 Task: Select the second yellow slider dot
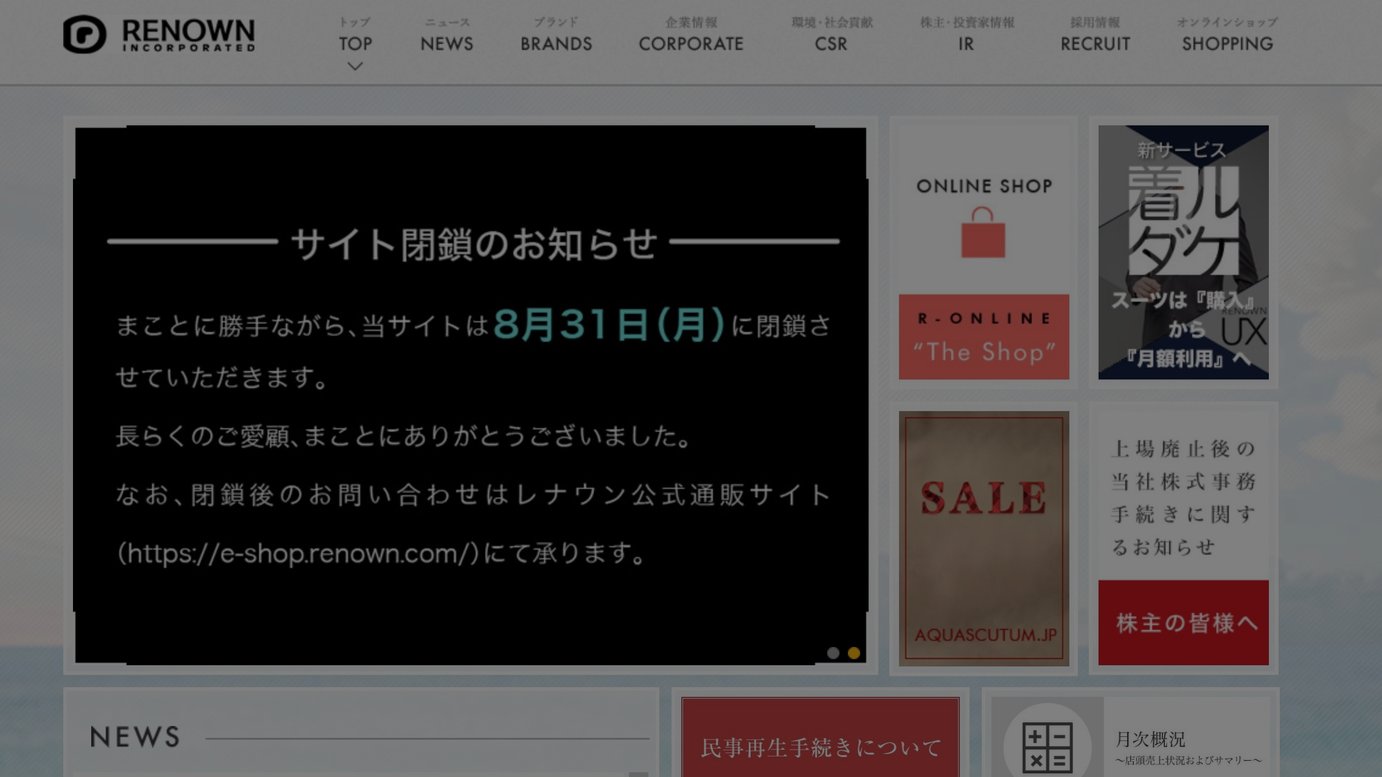pos(854,653)
